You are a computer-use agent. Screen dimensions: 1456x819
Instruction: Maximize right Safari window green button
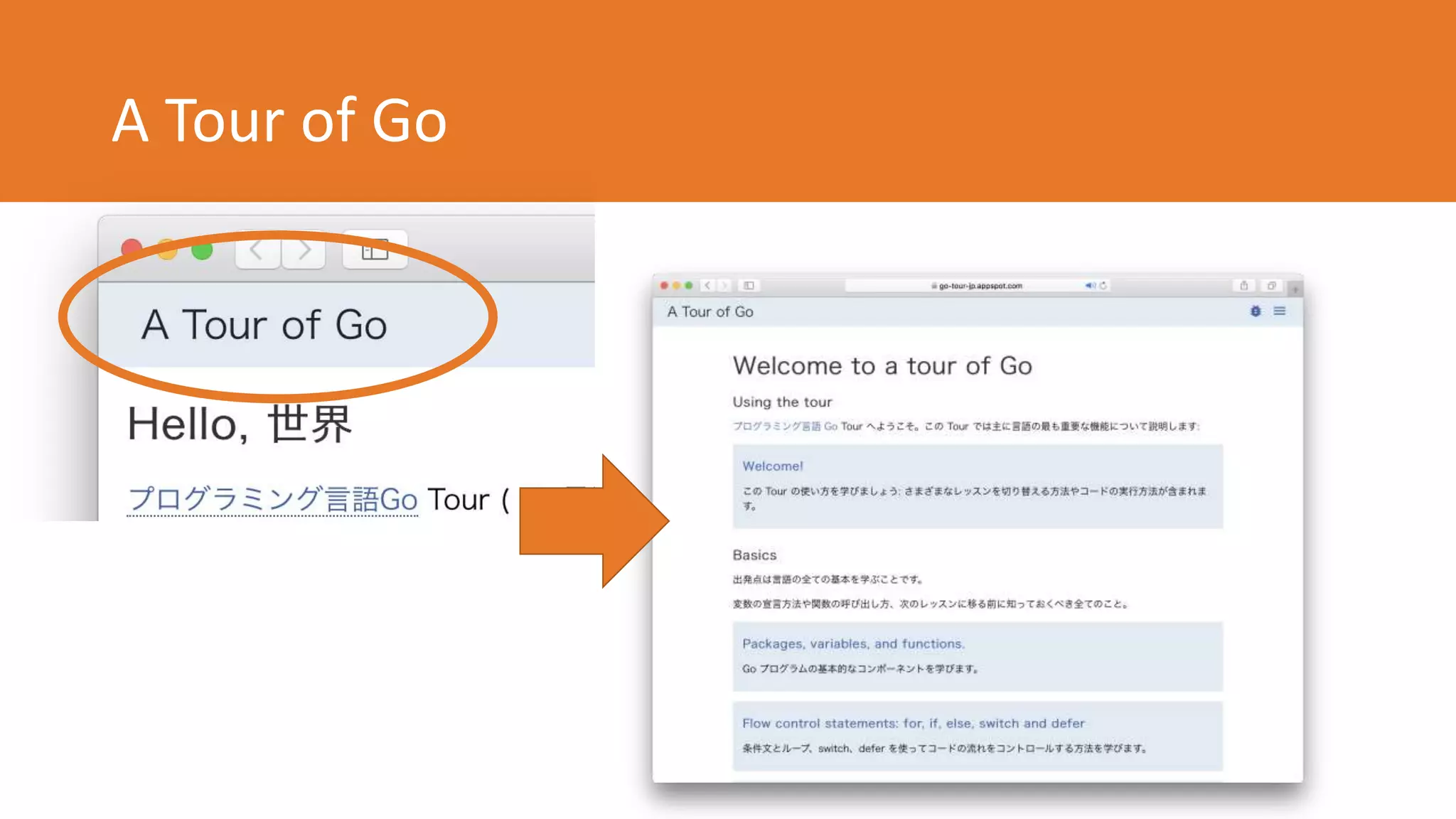tap(688, 286)
